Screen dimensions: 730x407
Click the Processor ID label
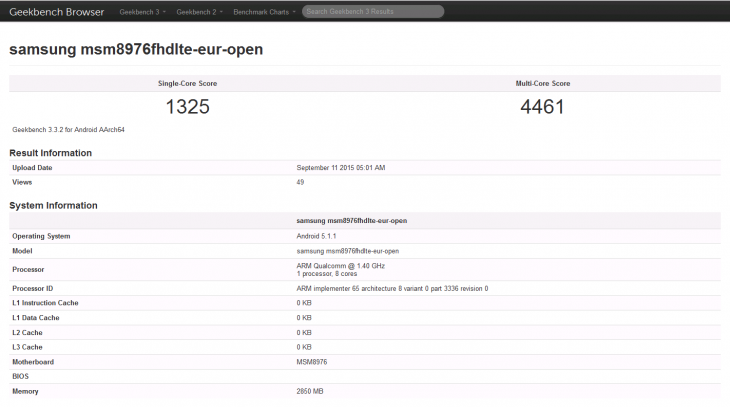33,289
